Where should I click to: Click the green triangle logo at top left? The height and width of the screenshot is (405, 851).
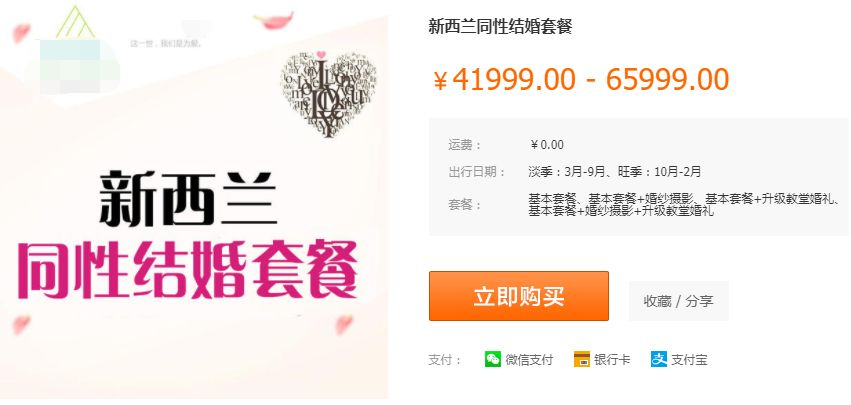point(75,23)
